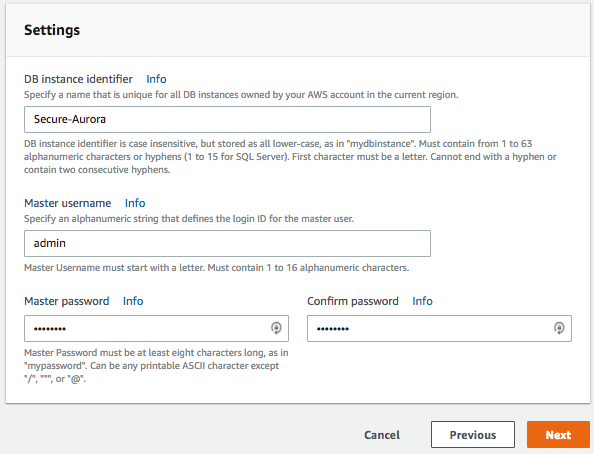Image resolution: width=594 pixels, height=454 pixels.
Task: Click the Settings section heading
Action: [52, 30]
